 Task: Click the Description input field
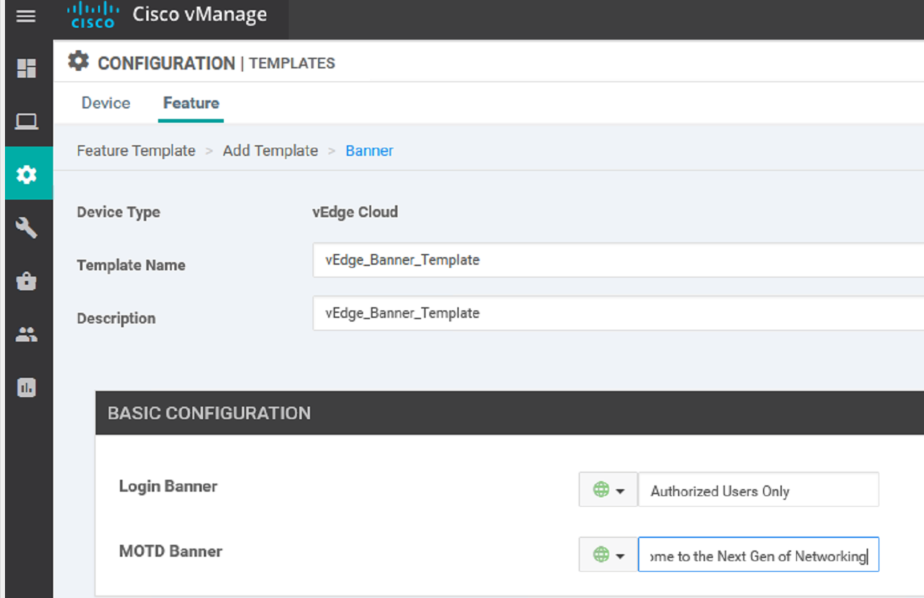point(618,313)
